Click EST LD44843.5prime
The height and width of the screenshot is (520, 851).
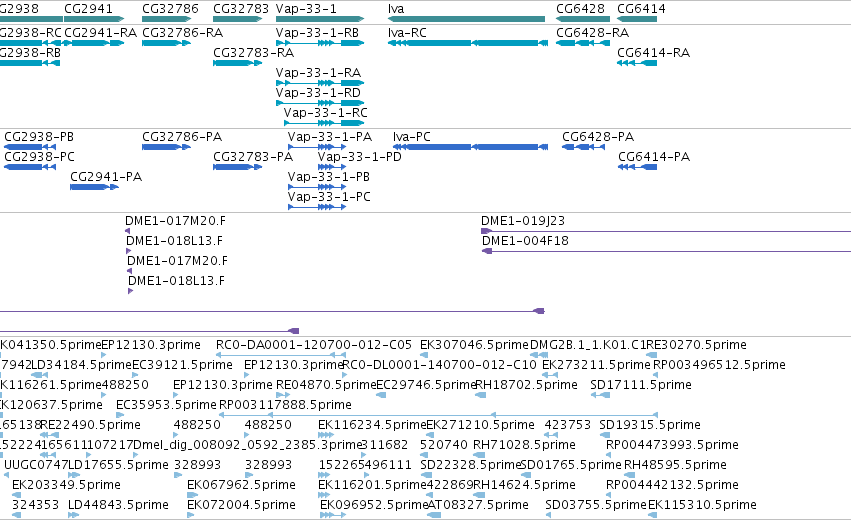coord(118,505)
